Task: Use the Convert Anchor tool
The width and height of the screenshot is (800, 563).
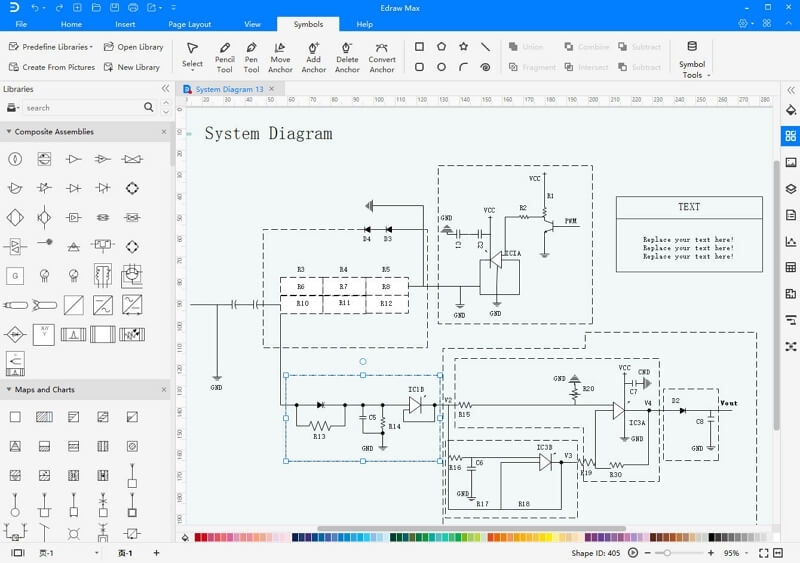Action: click(x=382, y=56)
